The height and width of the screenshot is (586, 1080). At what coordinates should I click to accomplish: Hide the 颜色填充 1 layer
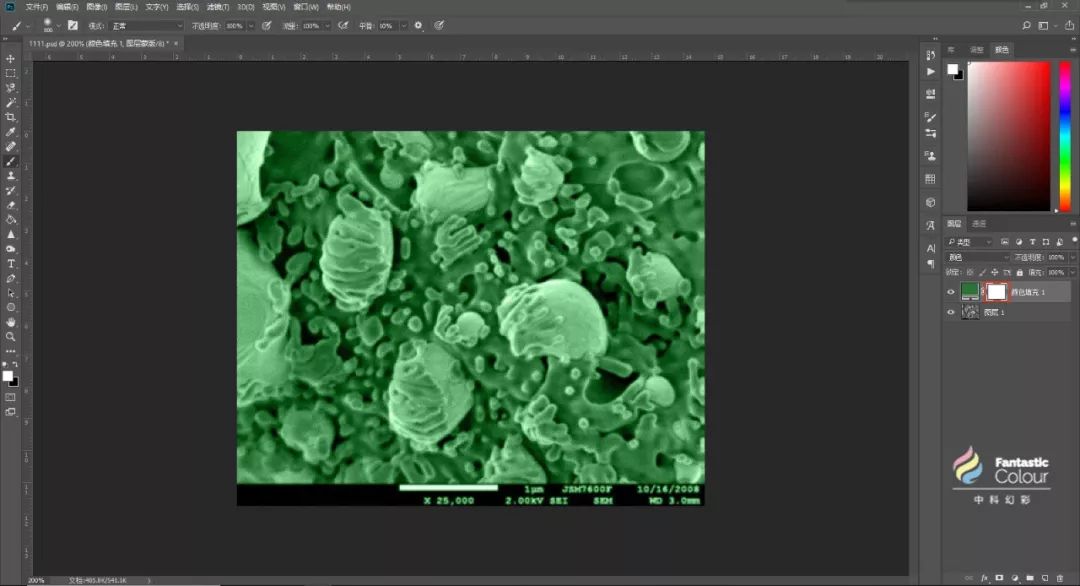(951, 292)
